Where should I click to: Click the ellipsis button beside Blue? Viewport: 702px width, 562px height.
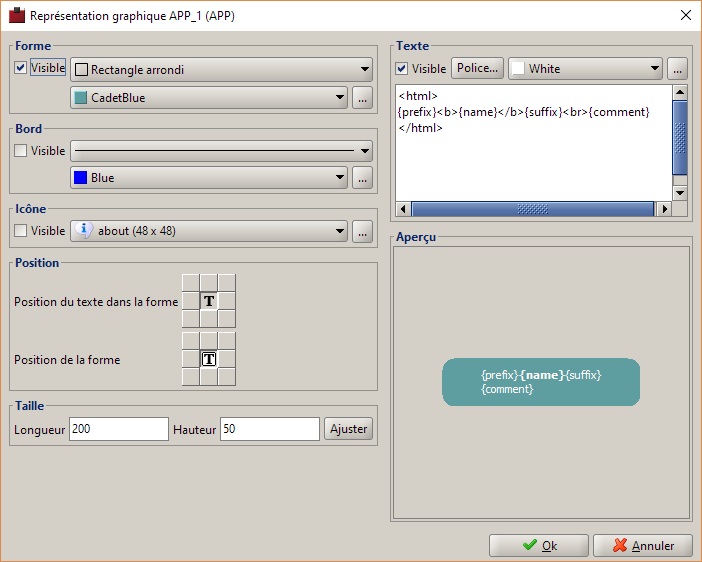click(362, 178)
